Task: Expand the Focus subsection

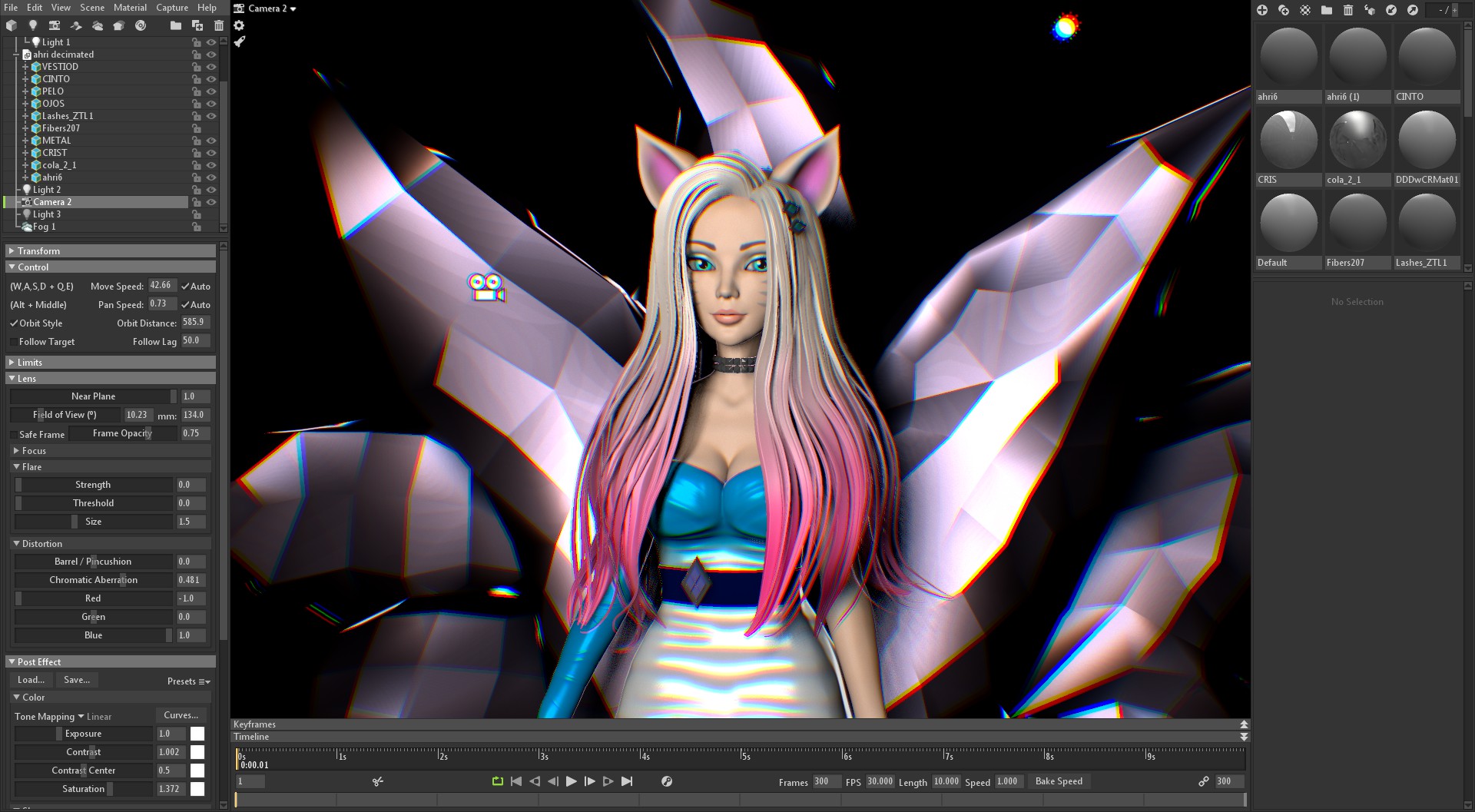Action: pyautogui.click(x=111, y=451)
